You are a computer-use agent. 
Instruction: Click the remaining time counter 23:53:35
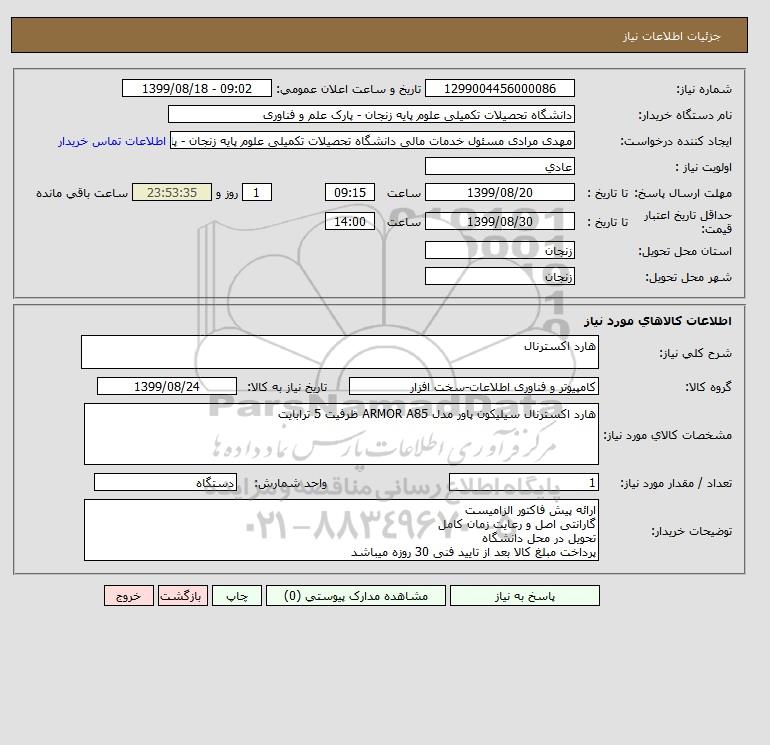click(172, 193)
